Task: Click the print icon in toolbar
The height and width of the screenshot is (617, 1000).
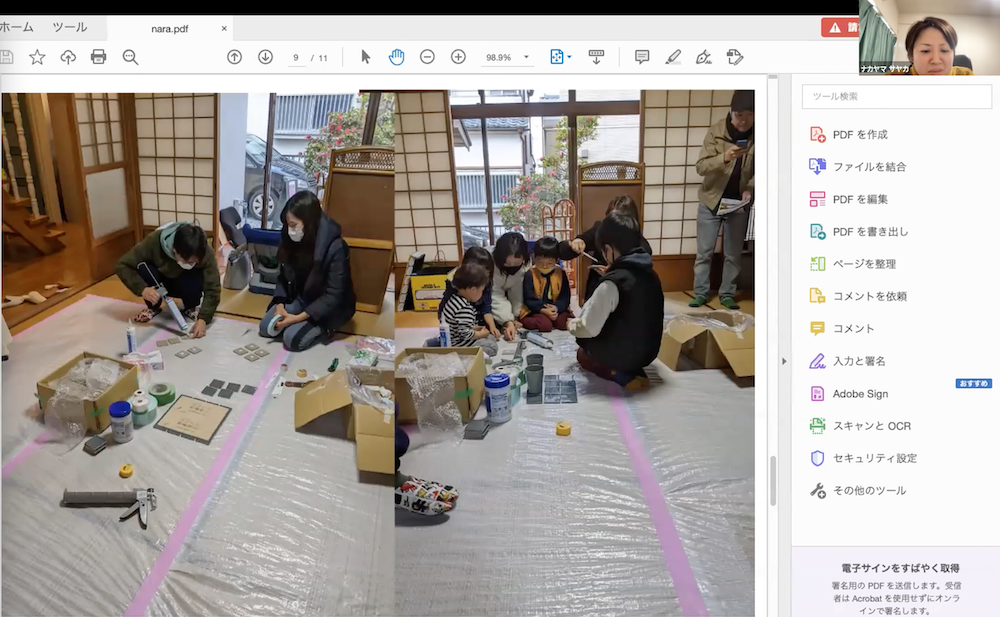Action: pyautogui.click(x=98, y=57)
